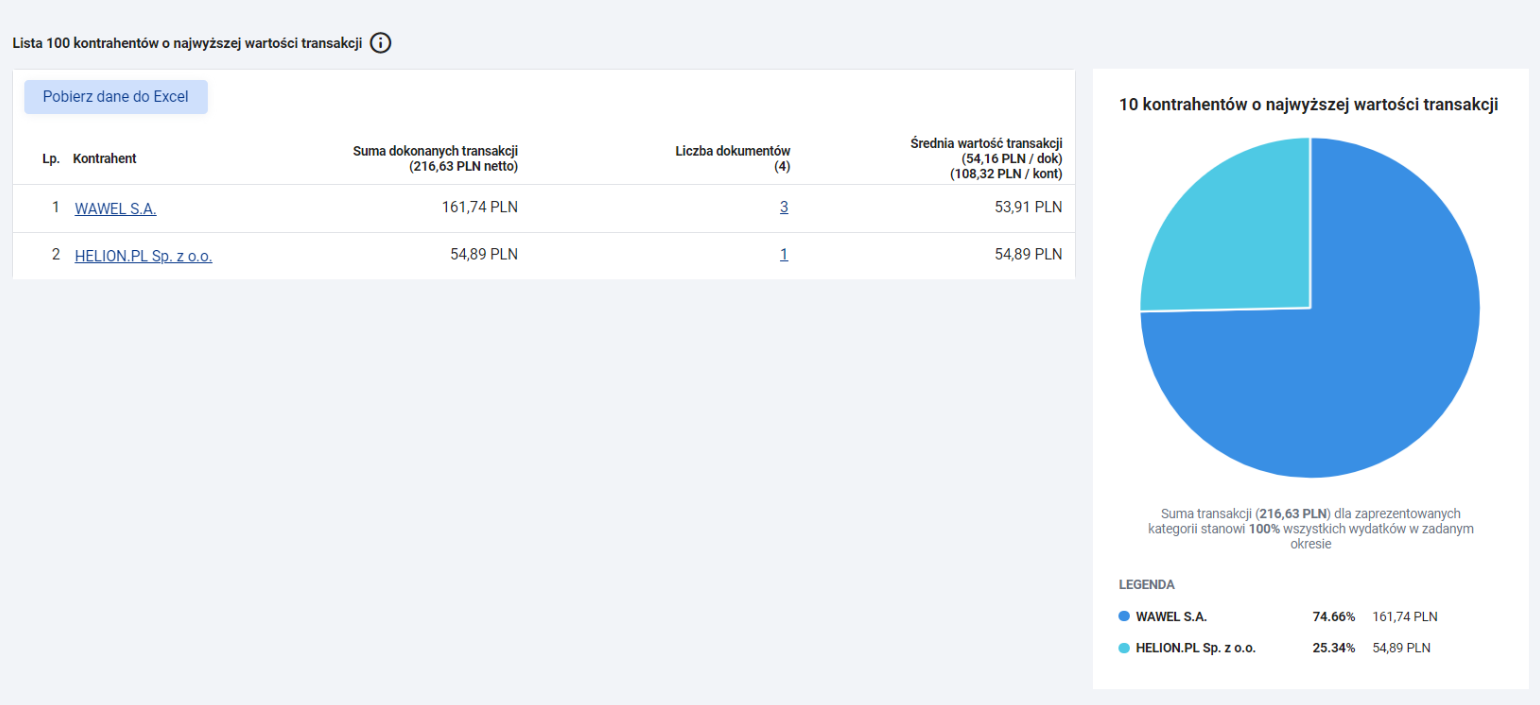Click the Kontrahent column header
Image resolution: width=1540 pixels, height=705 pixels.
(105, 158)
